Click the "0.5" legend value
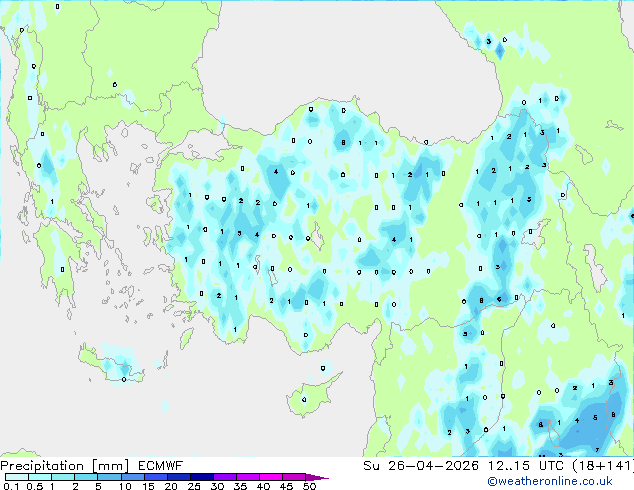The height and width of the screenshot is (490, 634). point(35,486)
